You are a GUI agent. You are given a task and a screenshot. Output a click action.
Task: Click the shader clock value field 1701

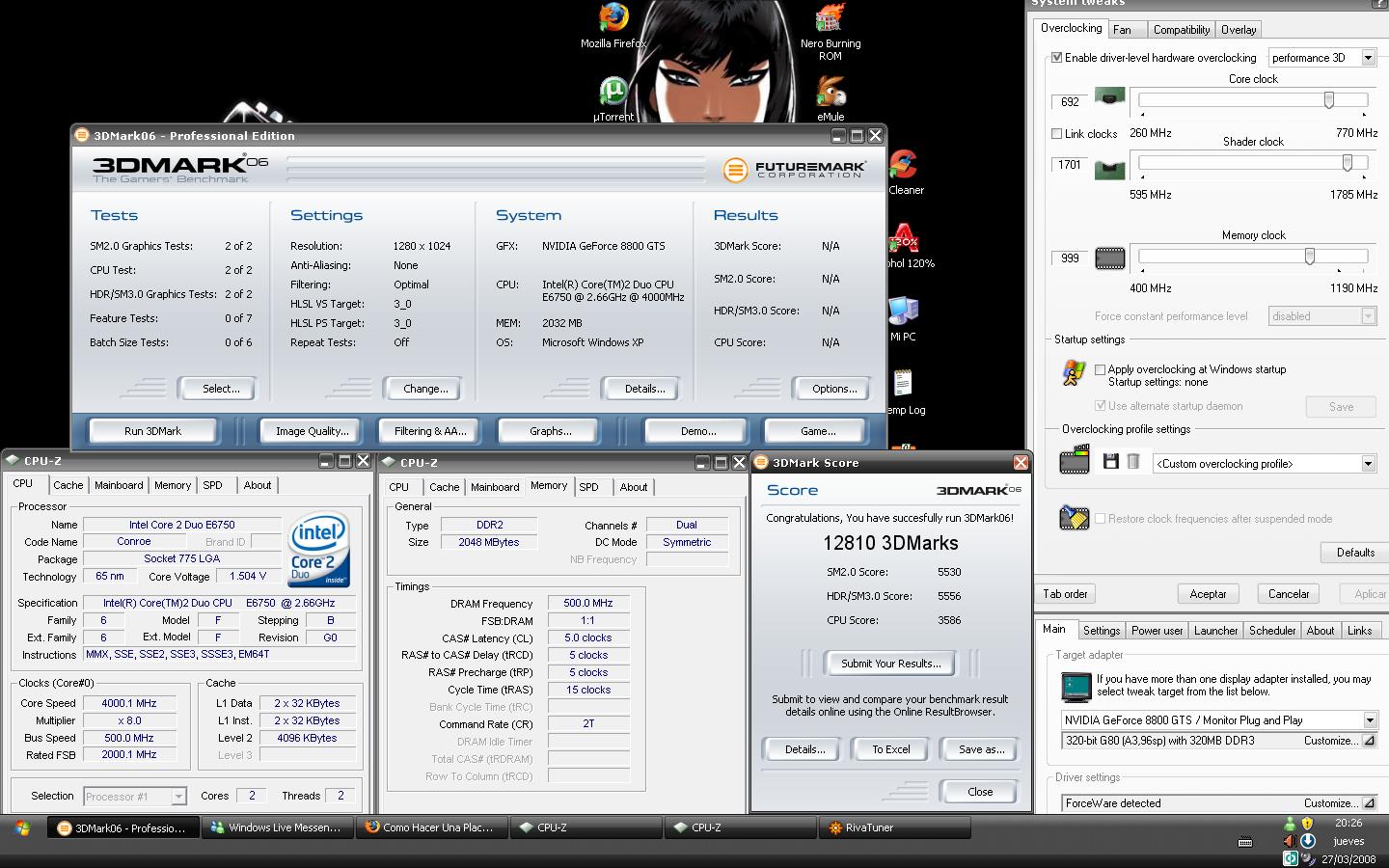point(1070,165)
